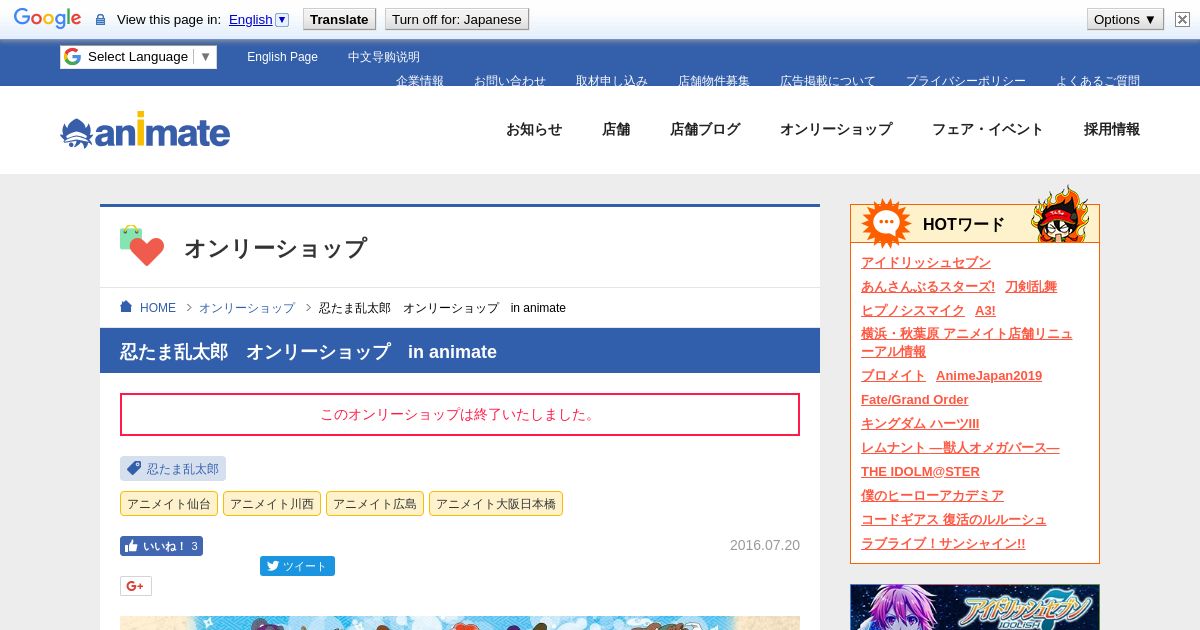Open 僕のヒーローアカデミア hot word link
This screenshot has width=1200, height=630.
coord(932,495)
